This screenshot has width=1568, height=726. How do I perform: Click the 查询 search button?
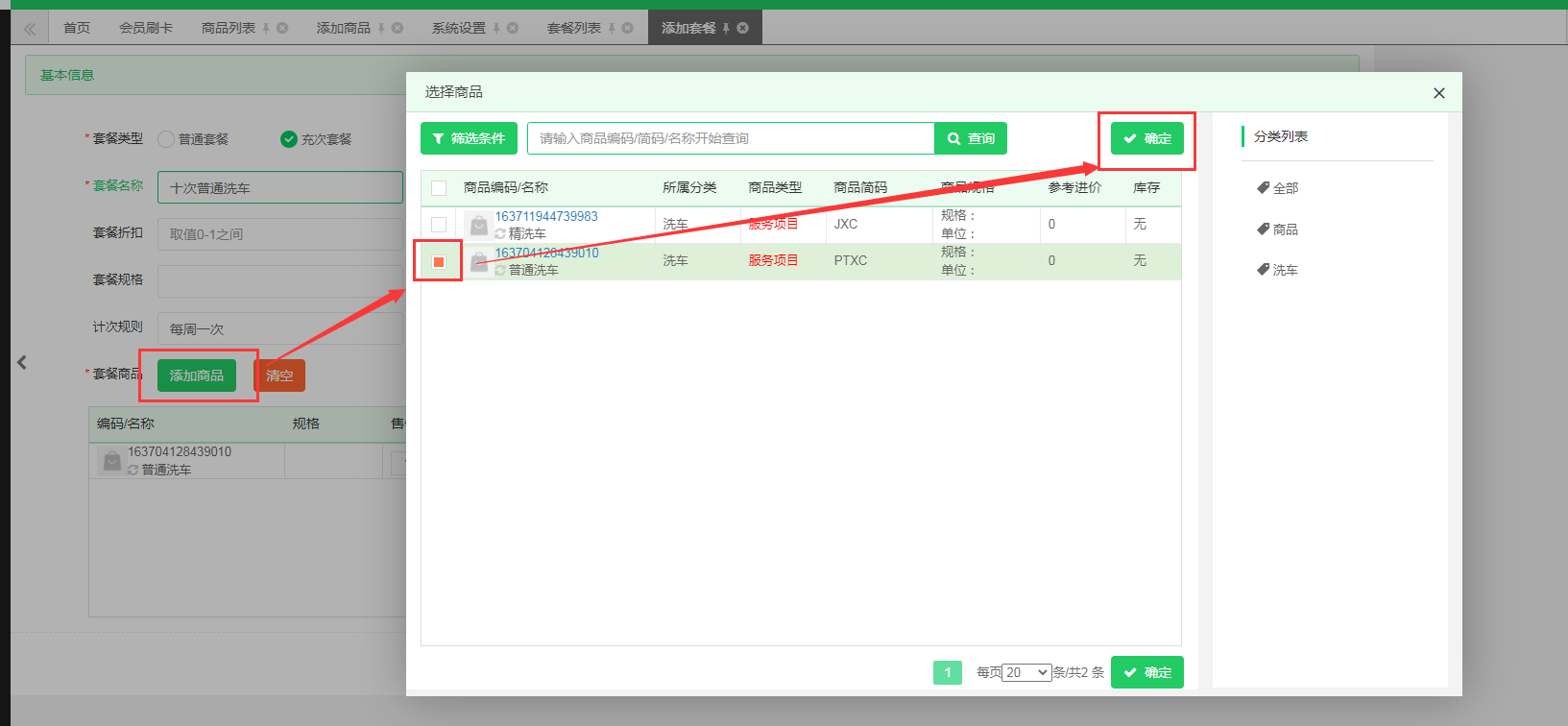tap(971, 138)
